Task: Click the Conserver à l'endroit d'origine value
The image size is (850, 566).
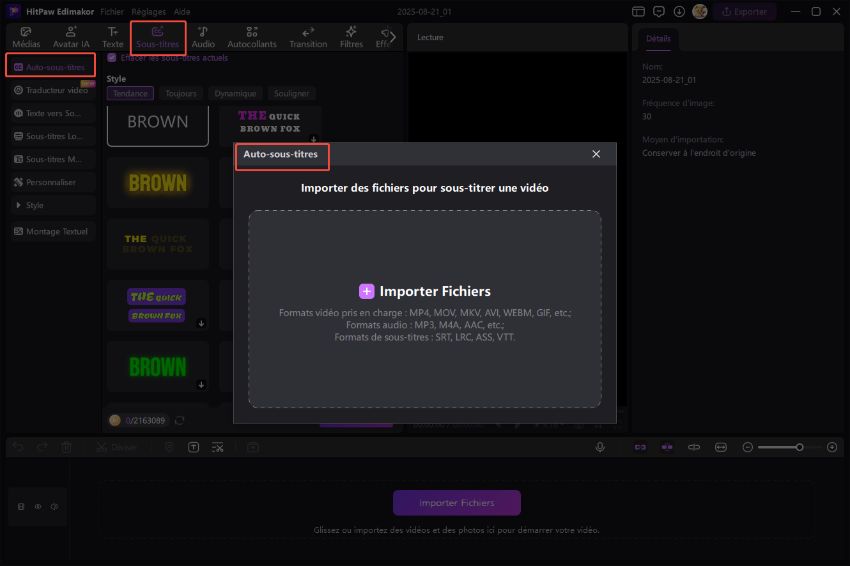Action: (x=699, y=153)
